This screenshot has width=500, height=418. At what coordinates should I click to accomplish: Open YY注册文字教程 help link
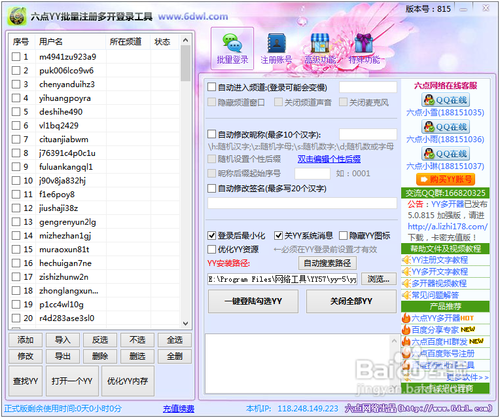[x=439, y=260]
